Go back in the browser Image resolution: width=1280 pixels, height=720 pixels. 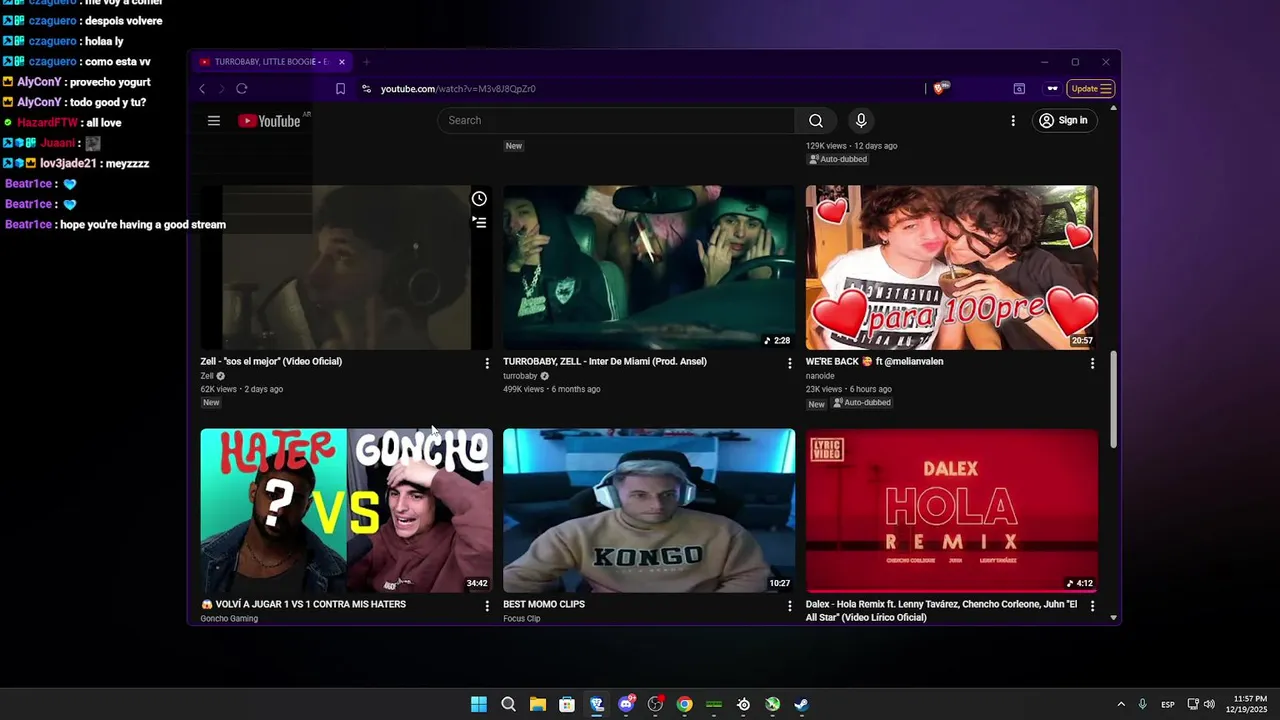[202, 89]
